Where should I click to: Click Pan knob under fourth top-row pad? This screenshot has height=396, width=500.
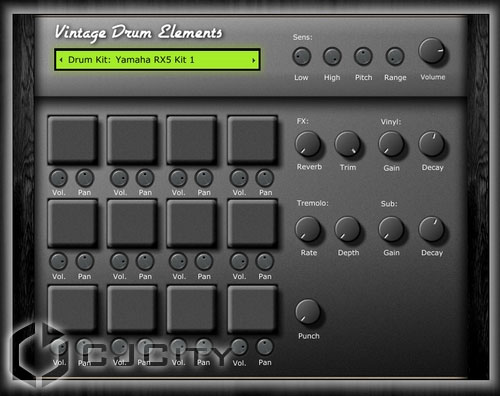pyautogui.click(x=265, y=178)
